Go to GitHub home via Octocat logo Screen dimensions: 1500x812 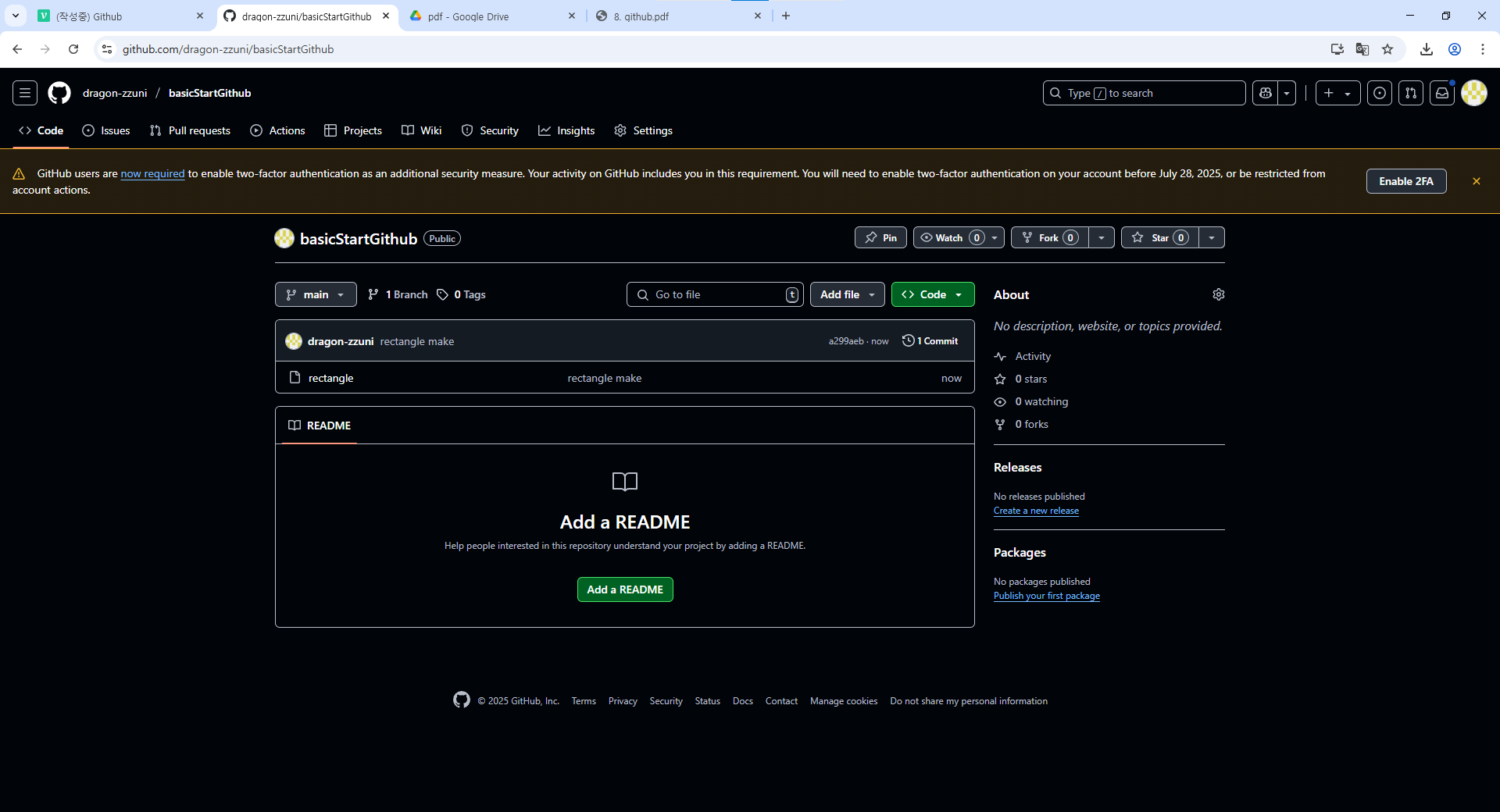(59, 93)
